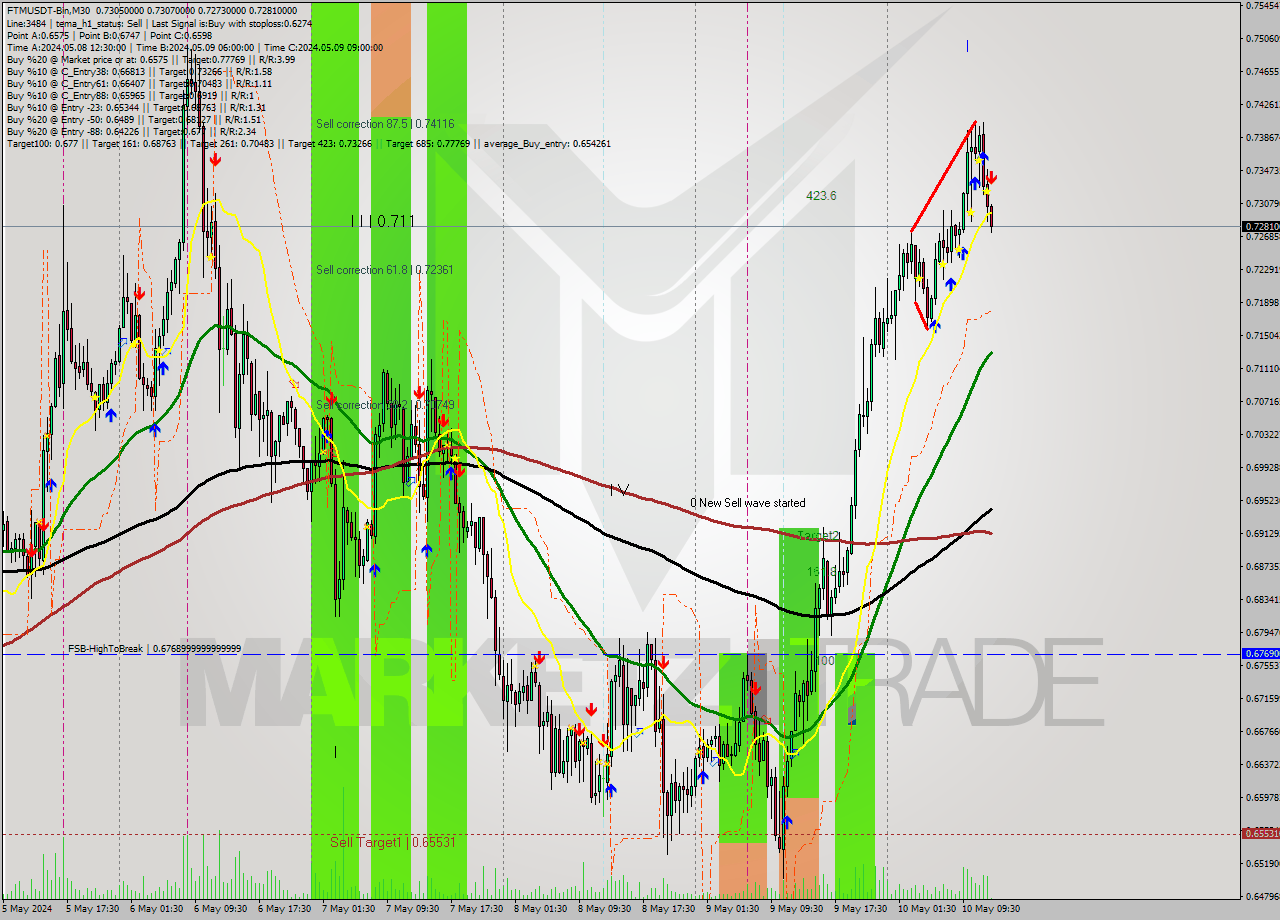
Task: Click the 0.70322 price axis value
Action: (1262, 434)
